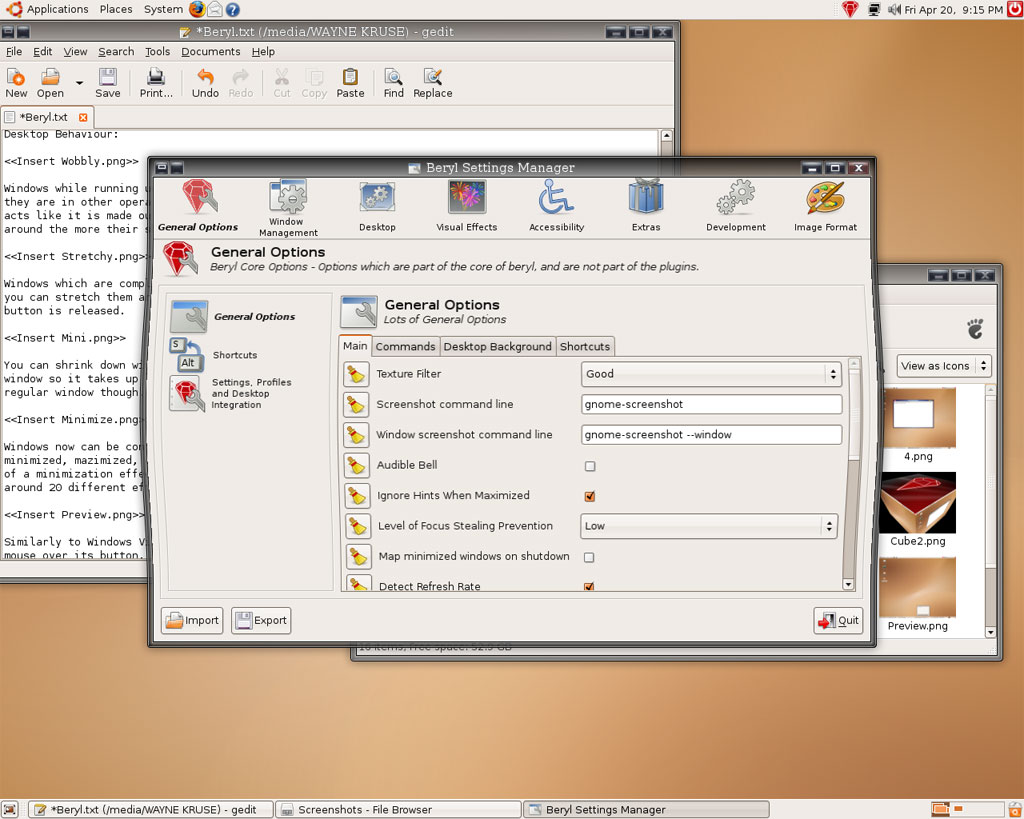Reset Window screenshot command line broom icon
This screenshot has height=819, width=1024.
[356, 434]
